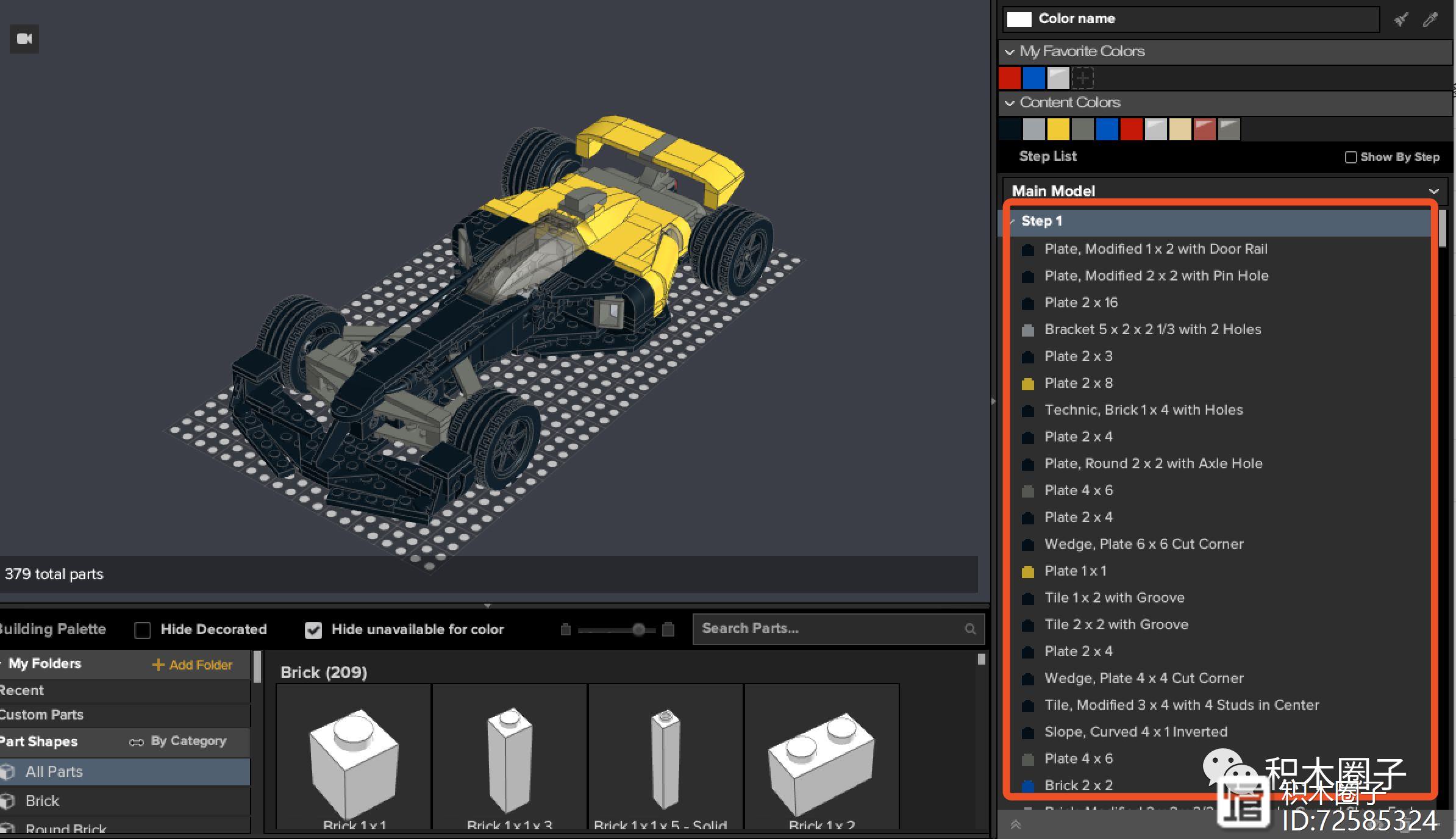Viewport: 1456px width, 839px height.
Task: Click the camera view icon in viewport
Action: [24, 39]
